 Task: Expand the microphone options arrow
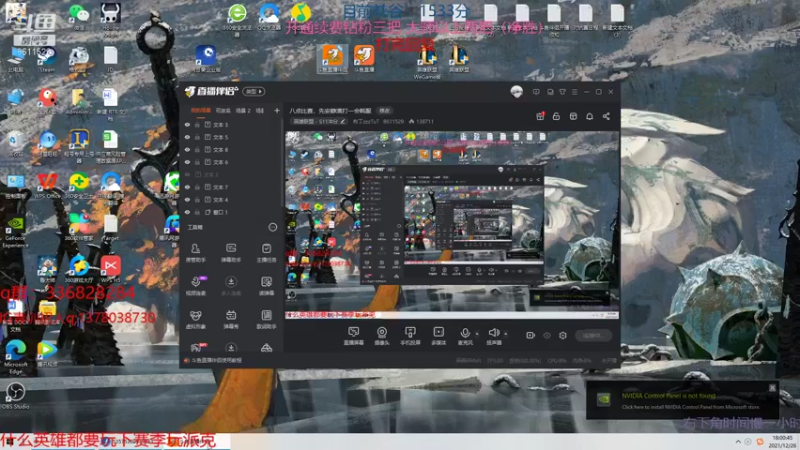pos(477,334)
